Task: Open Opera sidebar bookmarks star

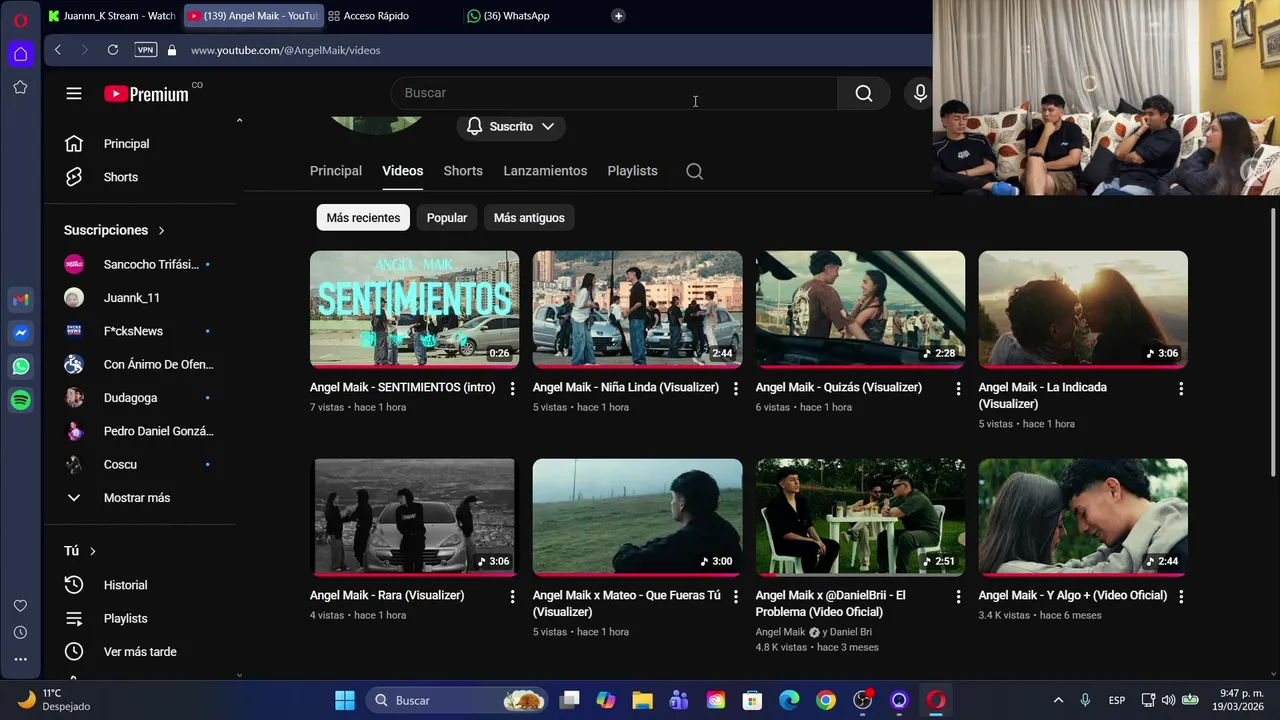Action: click(x=20, y=87)
